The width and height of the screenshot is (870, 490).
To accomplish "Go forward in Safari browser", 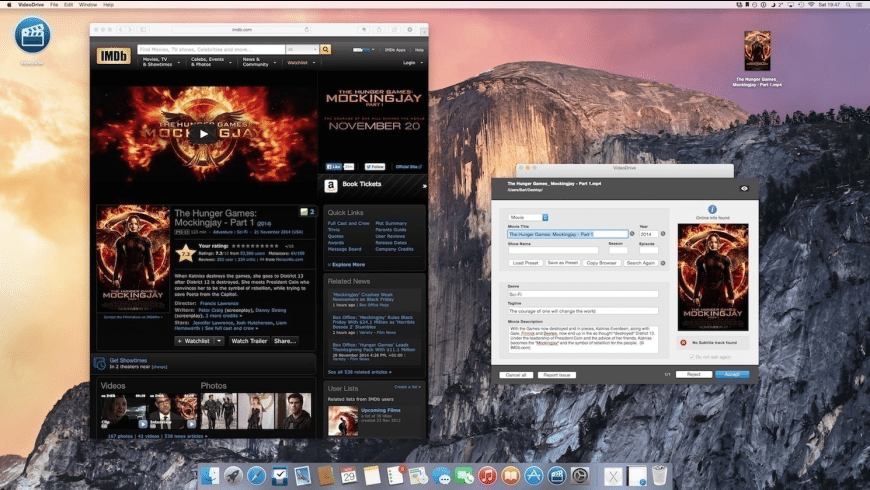I will [x=130, y=29].
